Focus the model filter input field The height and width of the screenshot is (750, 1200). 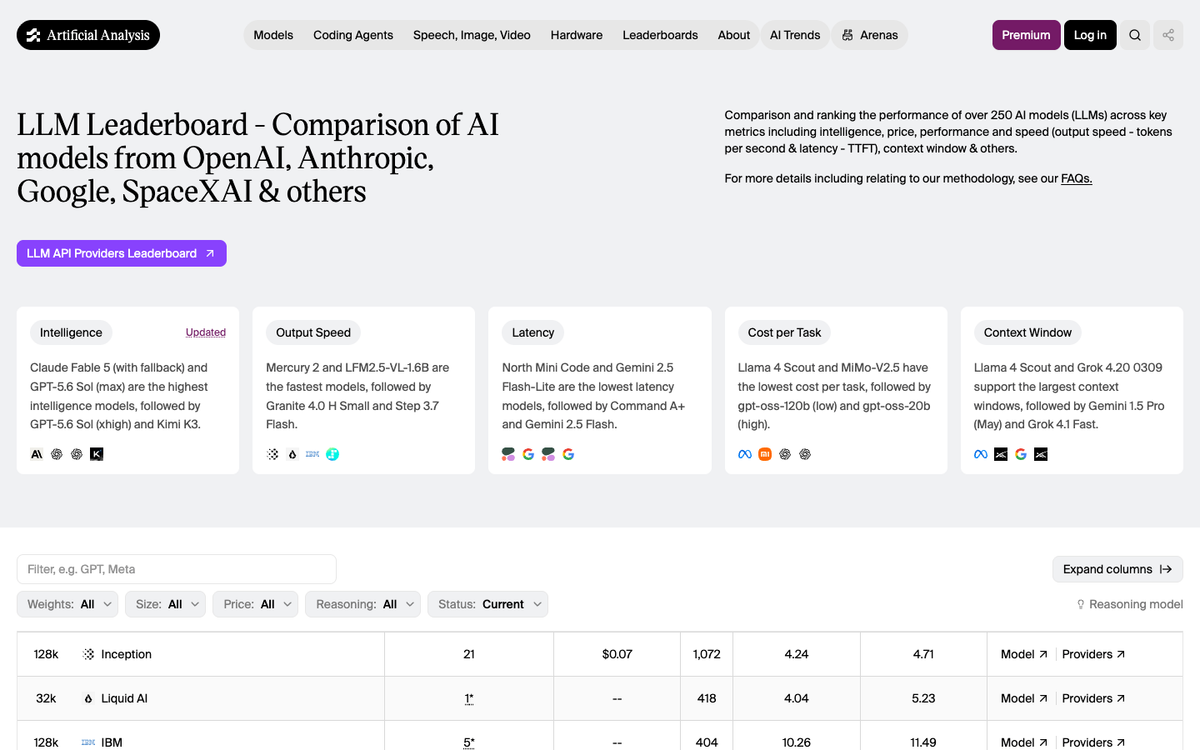point(177,569)
